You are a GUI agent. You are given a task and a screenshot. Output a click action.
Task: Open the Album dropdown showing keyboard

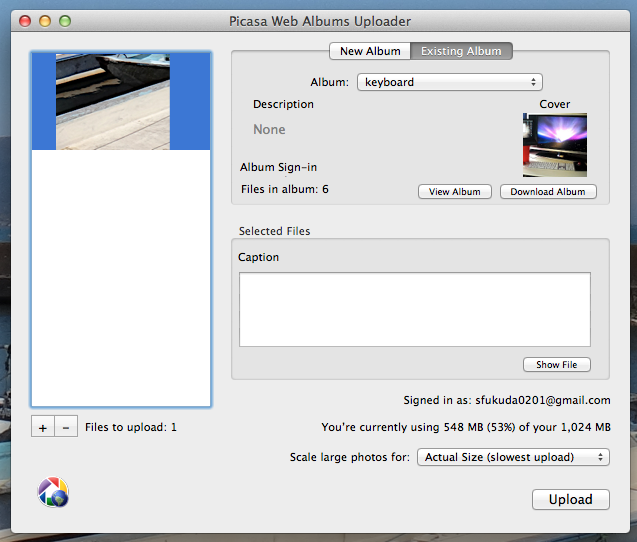click(450, 82)
